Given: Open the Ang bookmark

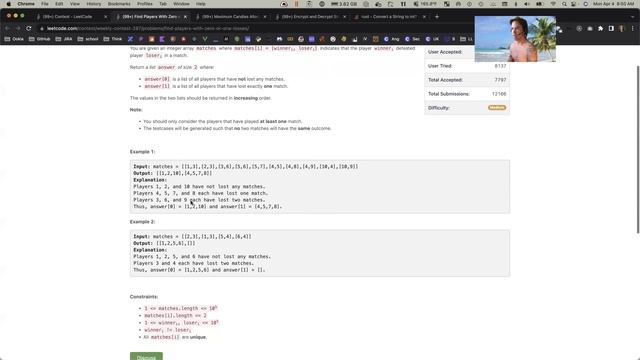Looking at the screenshot, I should [391, 39].
